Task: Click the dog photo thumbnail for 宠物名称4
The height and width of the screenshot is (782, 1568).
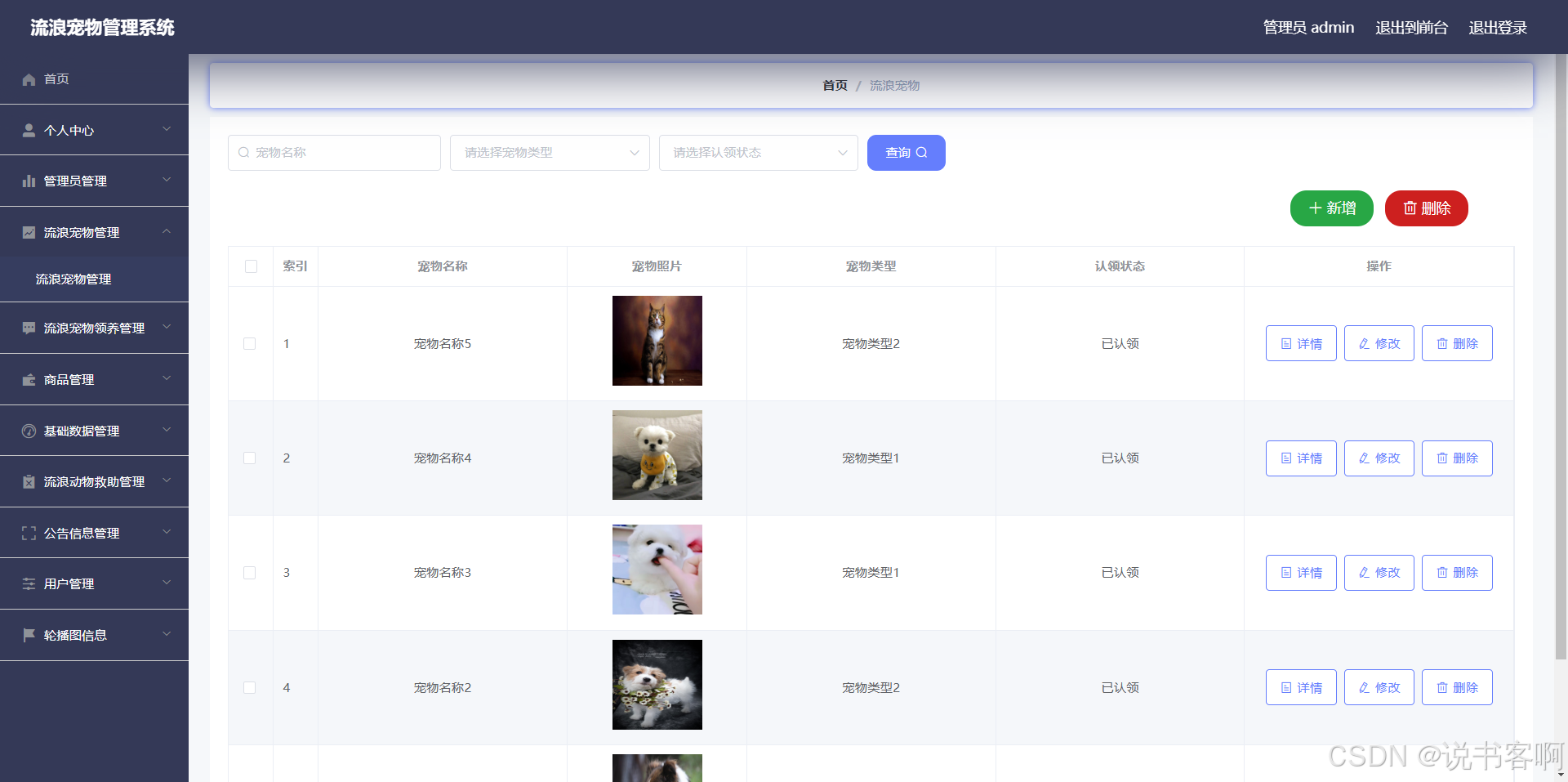Action: (657, 455)
